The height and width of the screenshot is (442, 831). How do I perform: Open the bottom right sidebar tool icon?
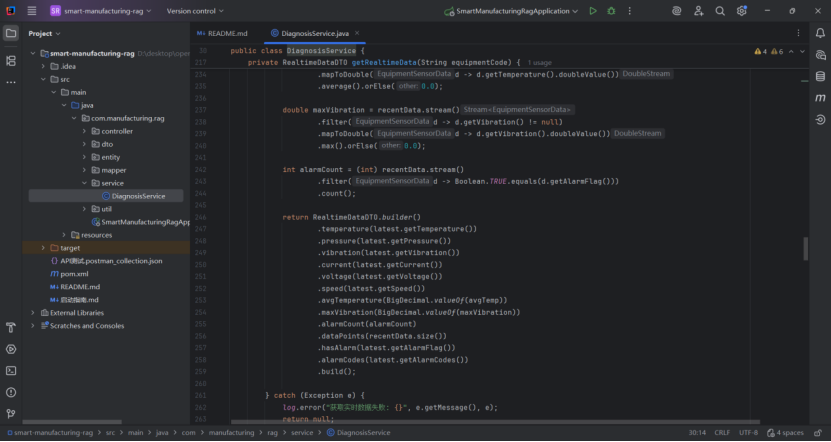[820, 120]
